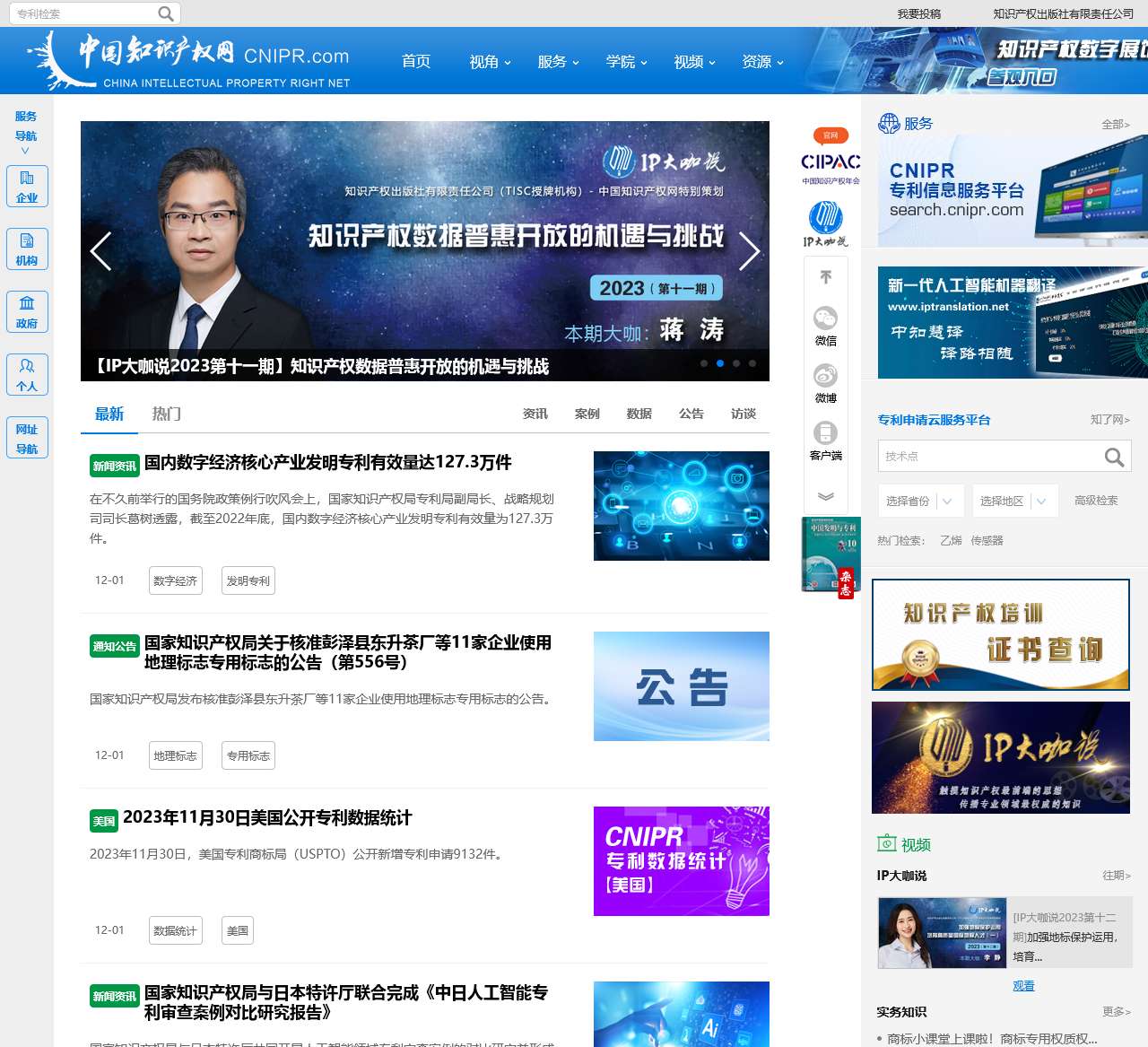Search hot keyword 传感器

coord(987,540)
